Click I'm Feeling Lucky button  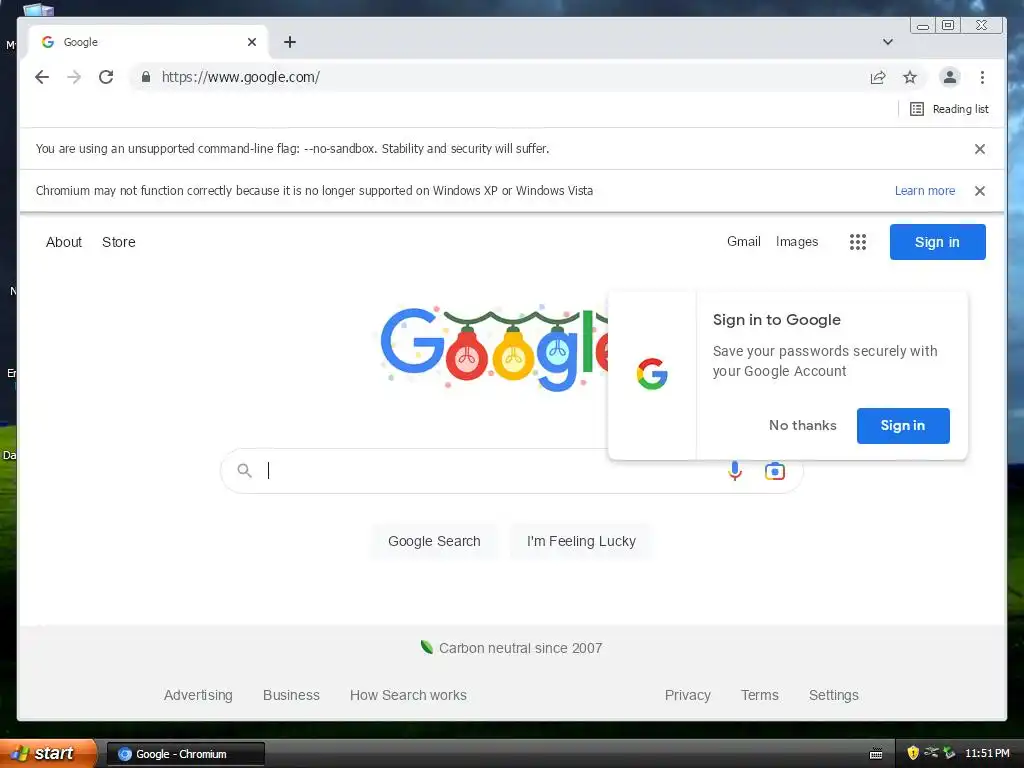tap(581, 541)
